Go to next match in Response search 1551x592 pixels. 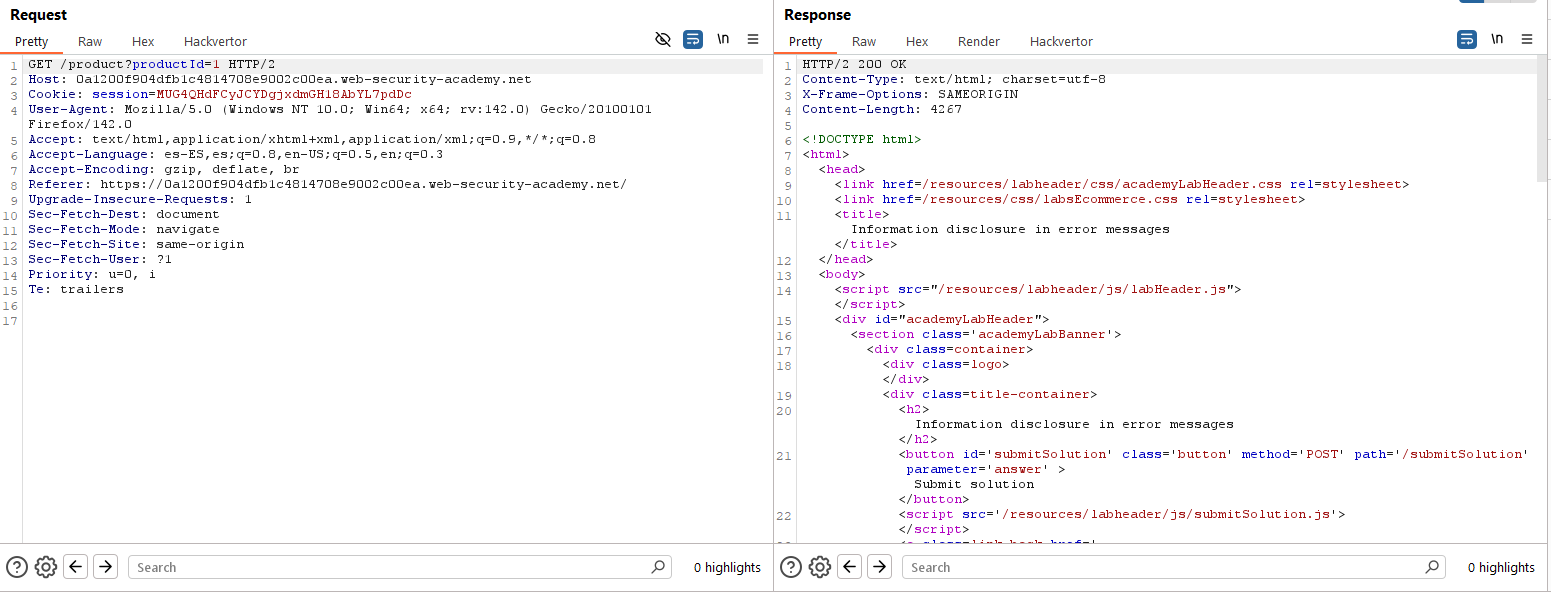pyautogui.click(x=879, y=567)
